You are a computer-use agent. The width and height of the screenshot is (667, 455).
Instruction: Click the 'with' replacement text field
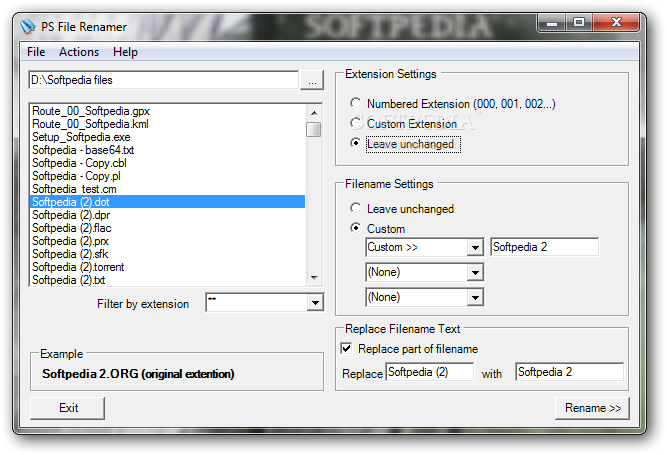[569, 372]
